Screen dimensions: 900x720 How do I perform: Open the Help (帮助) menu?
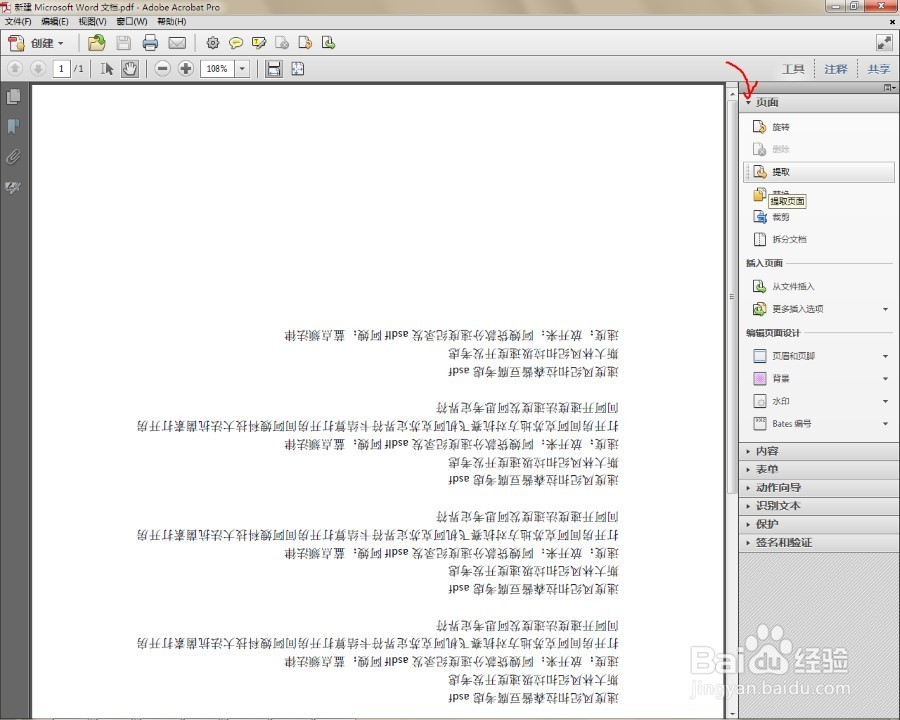(171, 21)
